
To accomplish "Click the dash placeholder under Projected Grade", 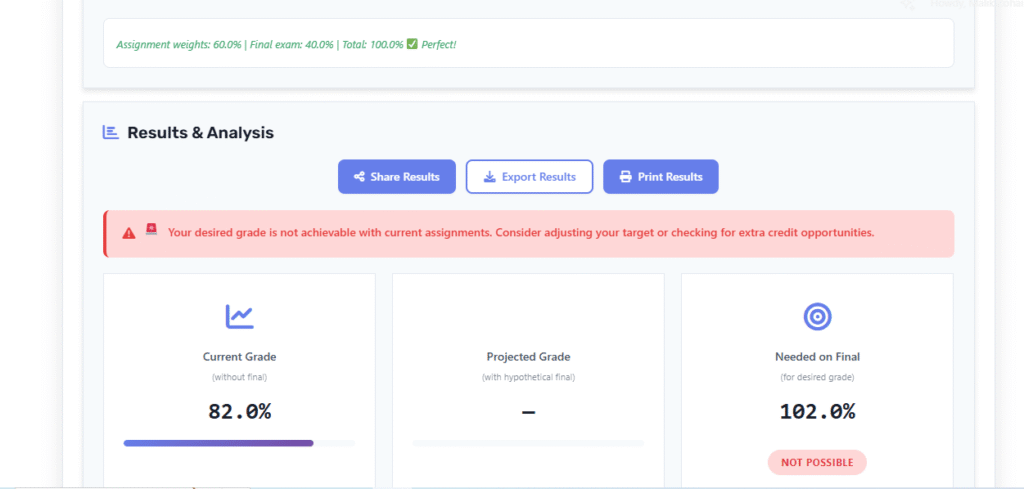I will 528,412.
